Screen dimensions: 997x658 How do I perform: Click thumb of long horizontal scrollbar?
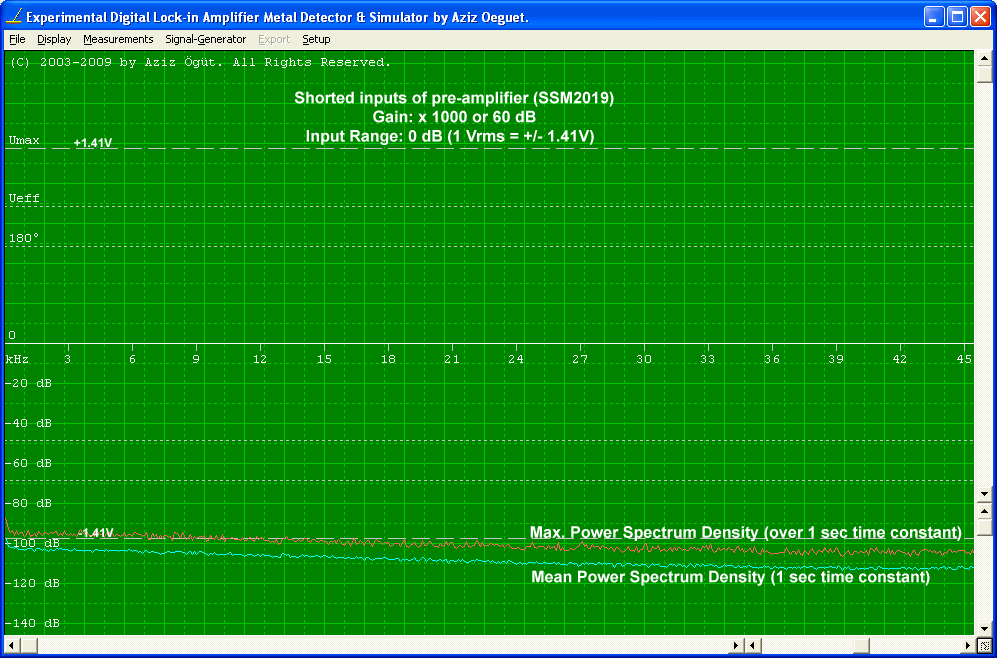click(x=29, y=646)
